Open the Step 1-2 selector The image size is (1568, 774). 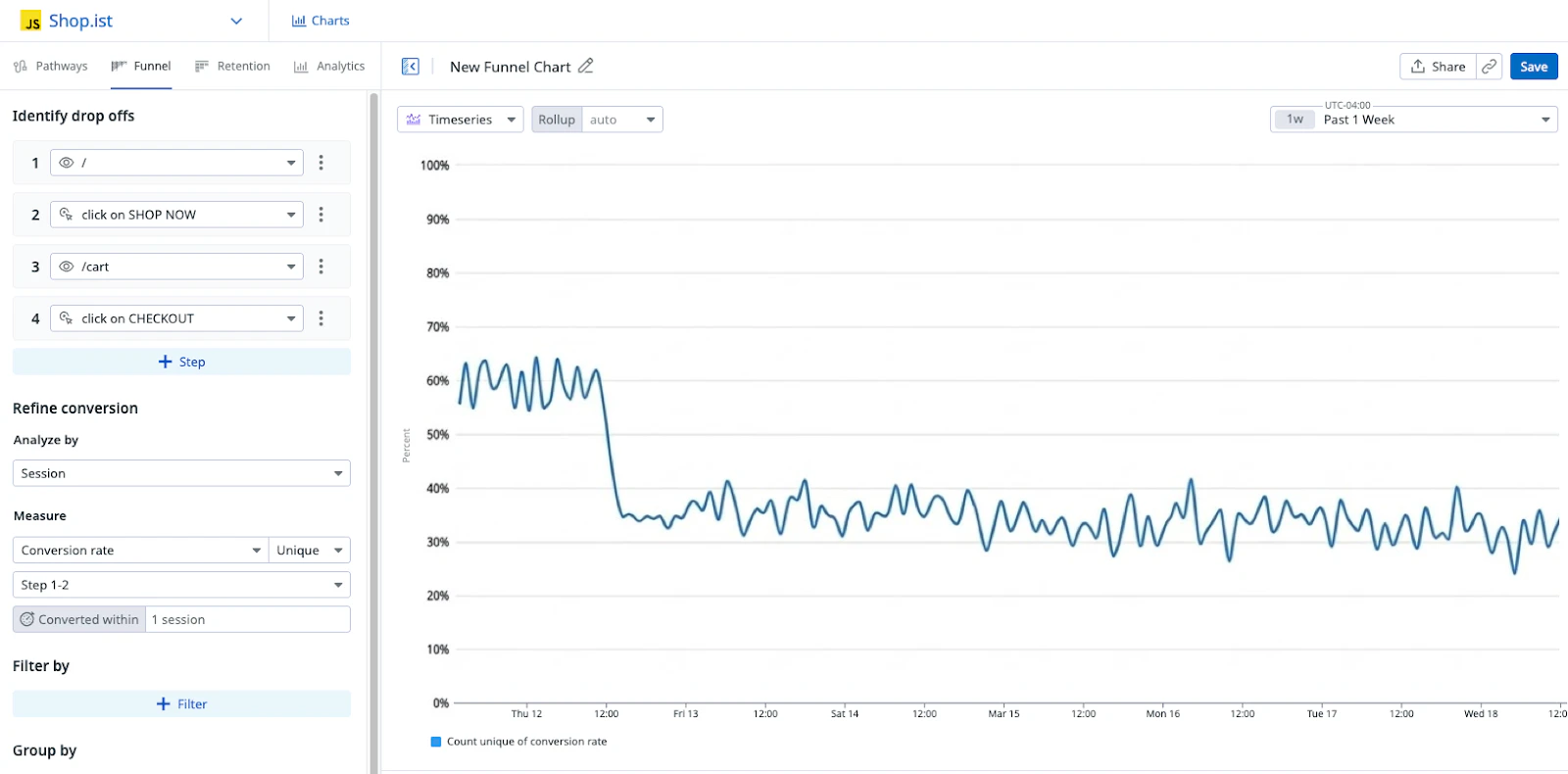pyautogui.click(x=181, y=585)
